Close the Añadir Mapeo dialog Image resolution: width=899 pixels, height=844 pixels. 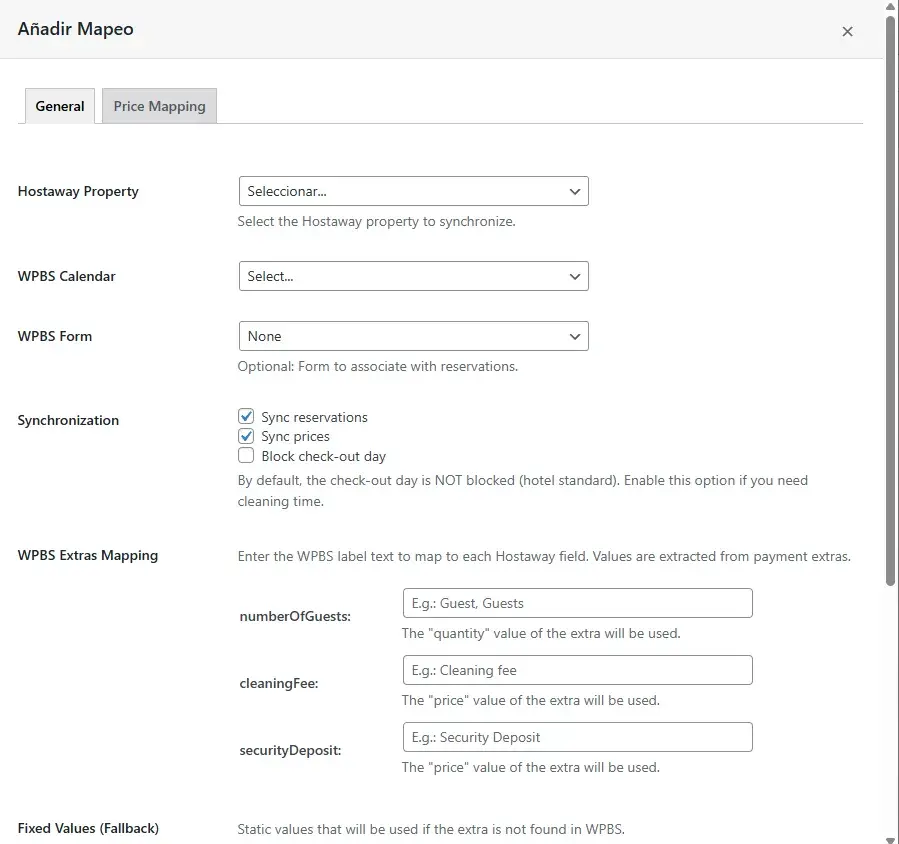click(x=847, y=32)
